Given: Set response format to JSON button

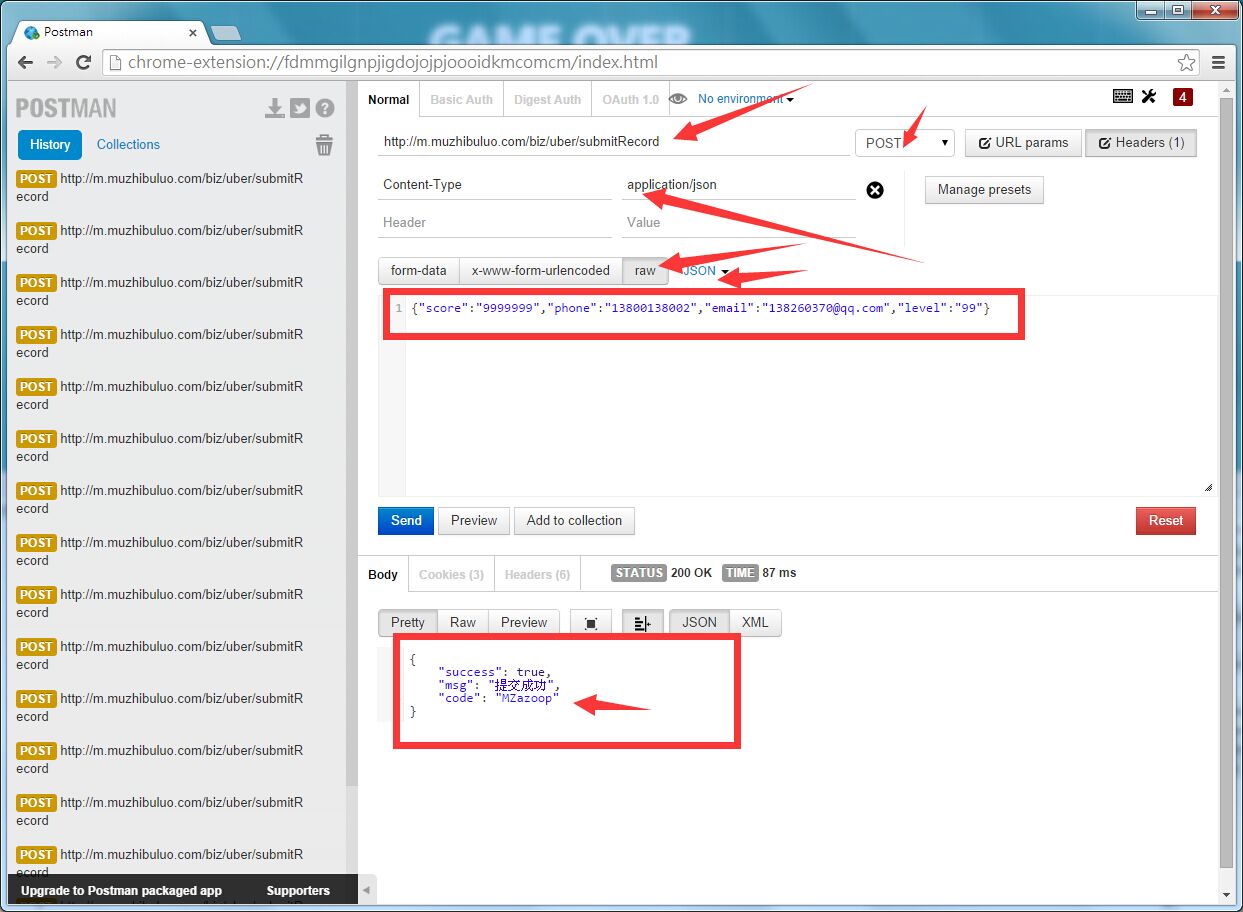Looking at the screenshot, I should tap(699, 623).
